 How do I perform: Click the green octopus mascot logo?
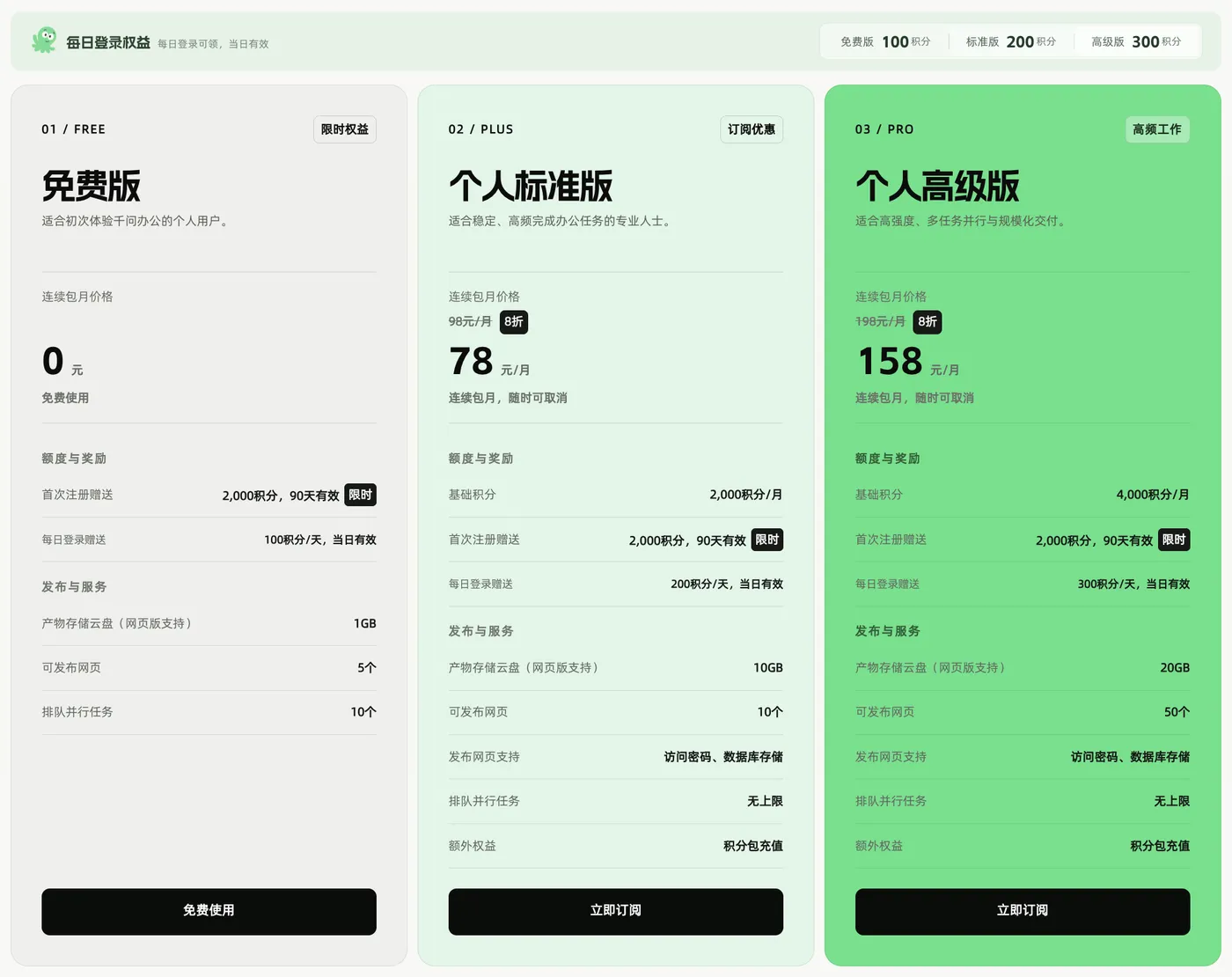click(44, 40)
